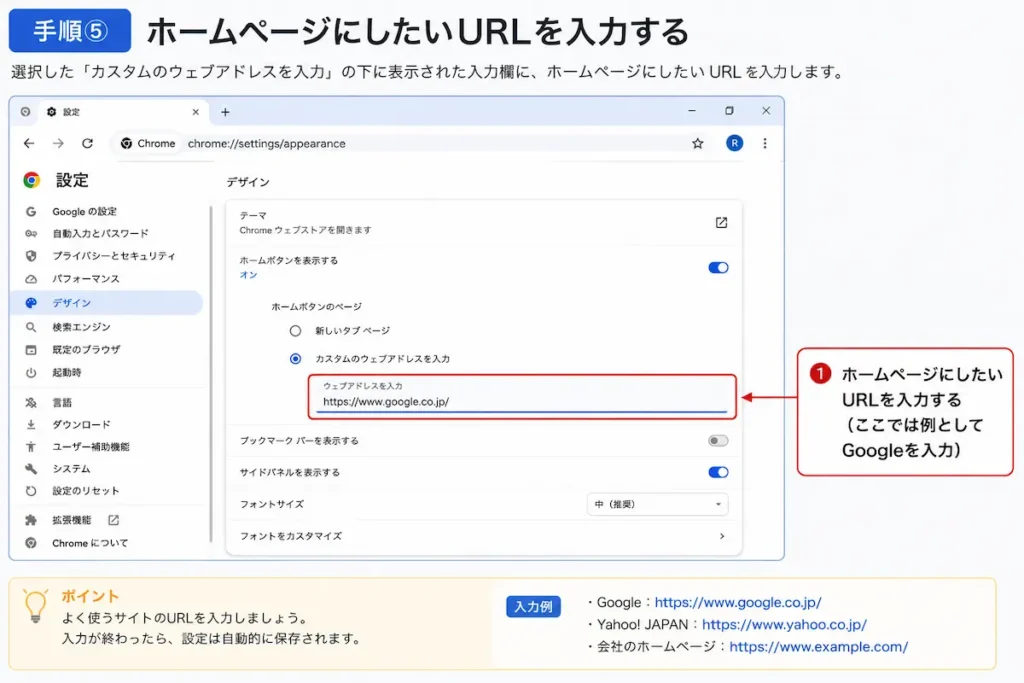Viewport: 1024px width, 683px height.
Task: Click translate icon for 言語
Action: tap(31, 403)
